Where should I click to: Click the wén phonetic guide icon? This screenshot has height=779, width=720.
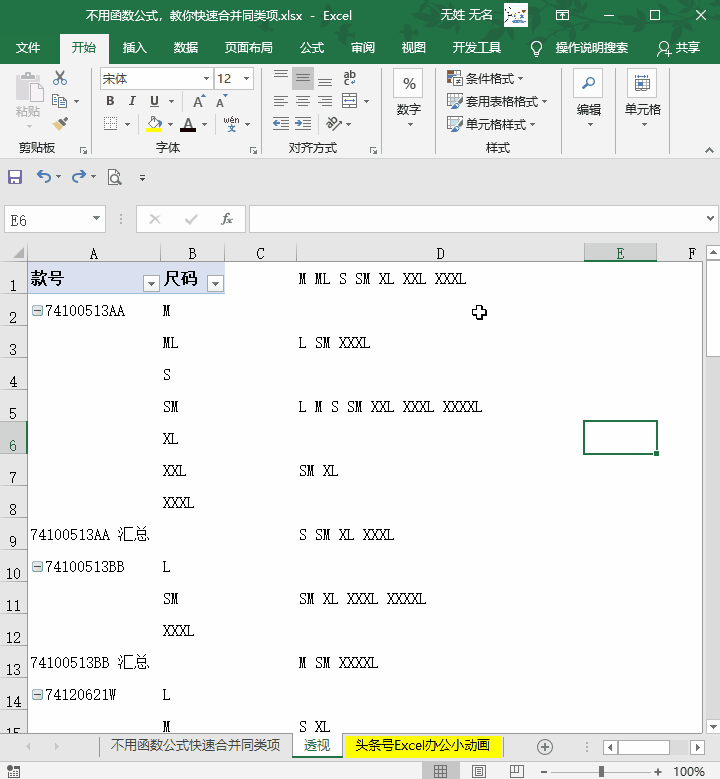[232, 124]
